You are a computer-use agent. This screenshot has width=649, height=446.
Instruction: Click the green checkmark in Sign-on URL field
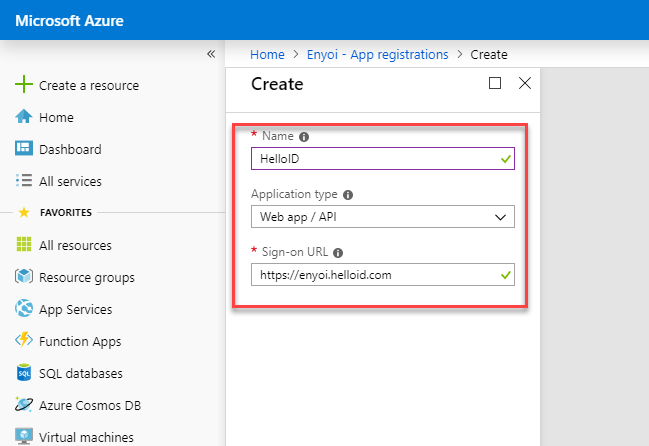(x=505, y=274)
